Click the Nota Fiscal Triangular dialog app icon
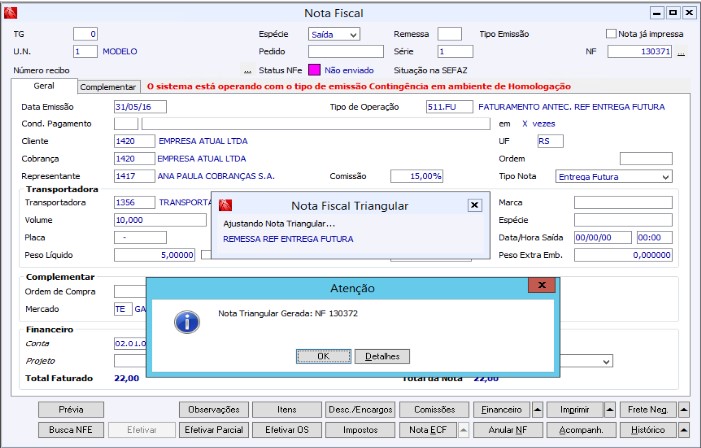 click(x=225, y=205)
